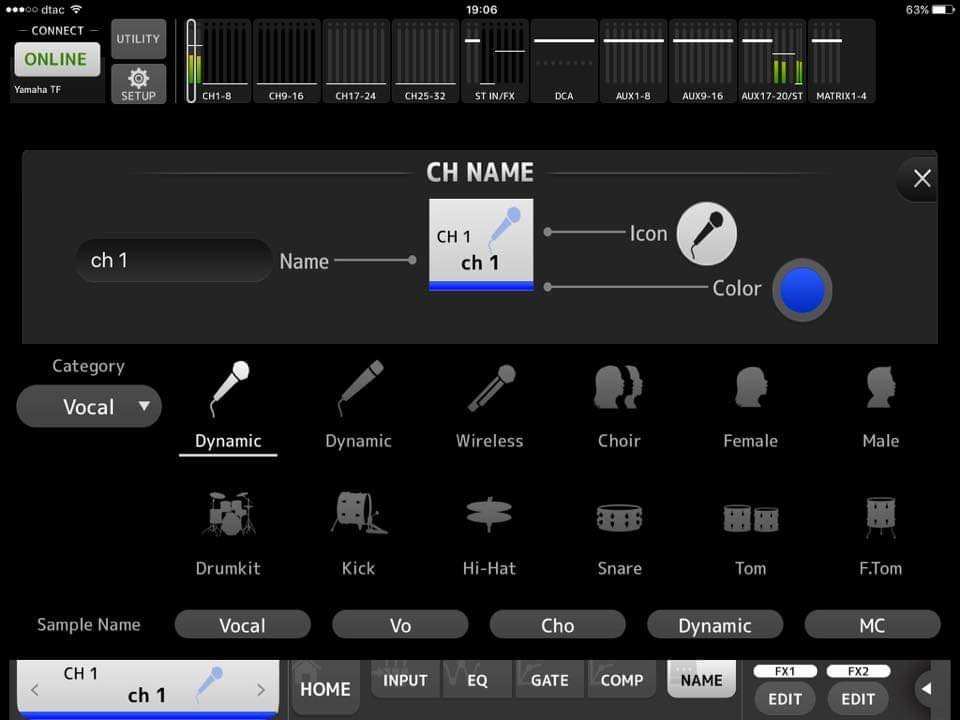960x720 pixels.
Task: Show the AUX9-16 bank
Action: coord(702,61)
